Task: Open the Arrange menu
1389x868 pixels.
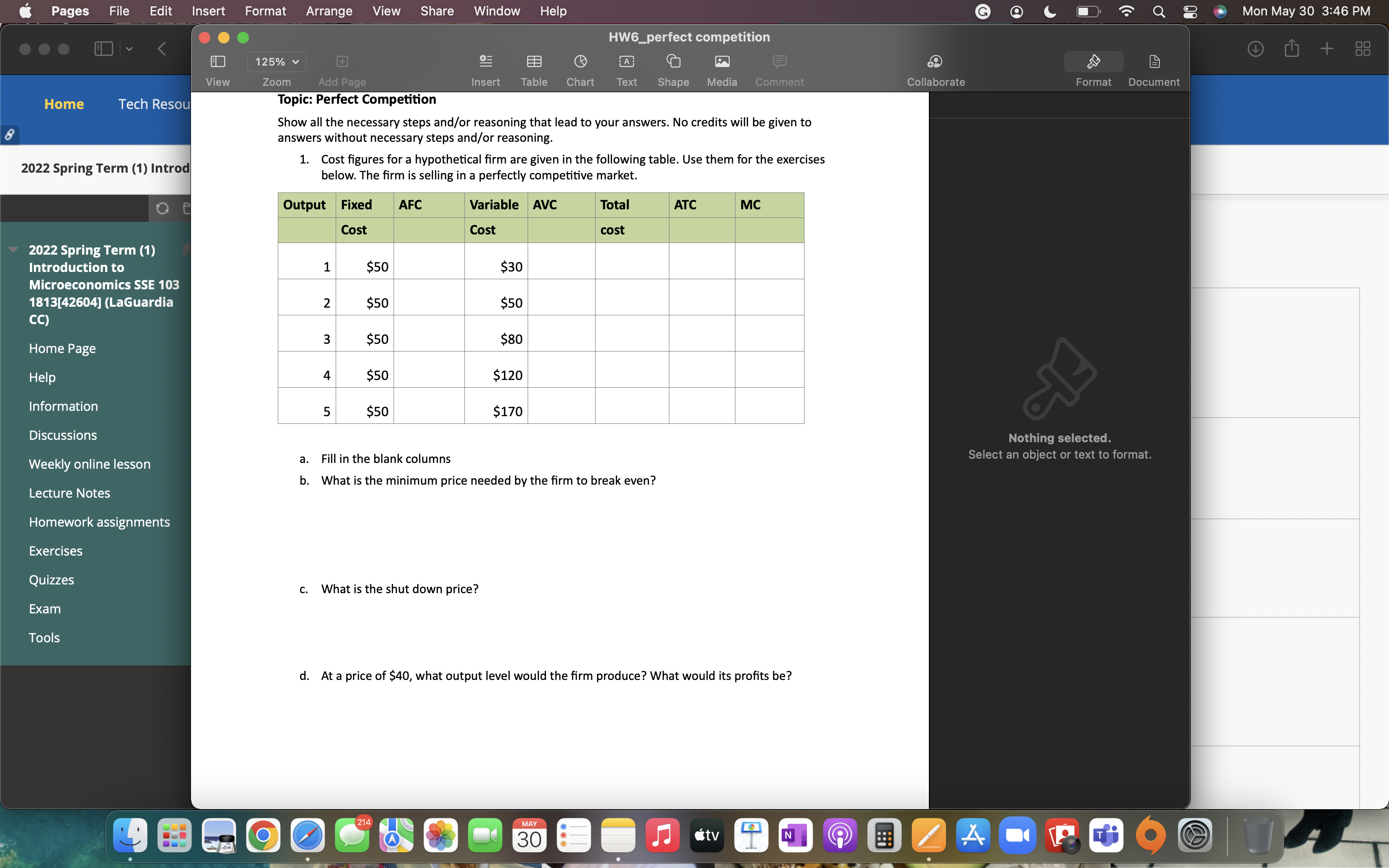Action: [x=329, y=11]
